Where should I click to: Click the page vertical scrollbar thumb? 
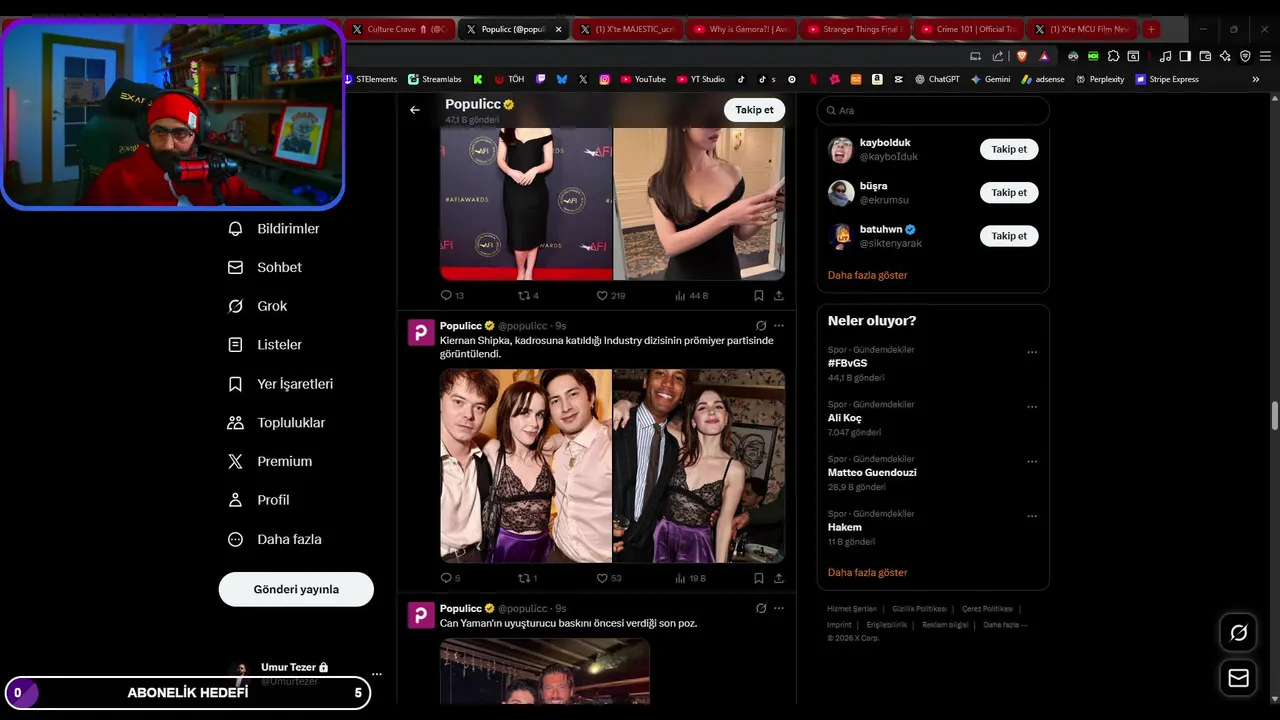(x=1274, y=416)
